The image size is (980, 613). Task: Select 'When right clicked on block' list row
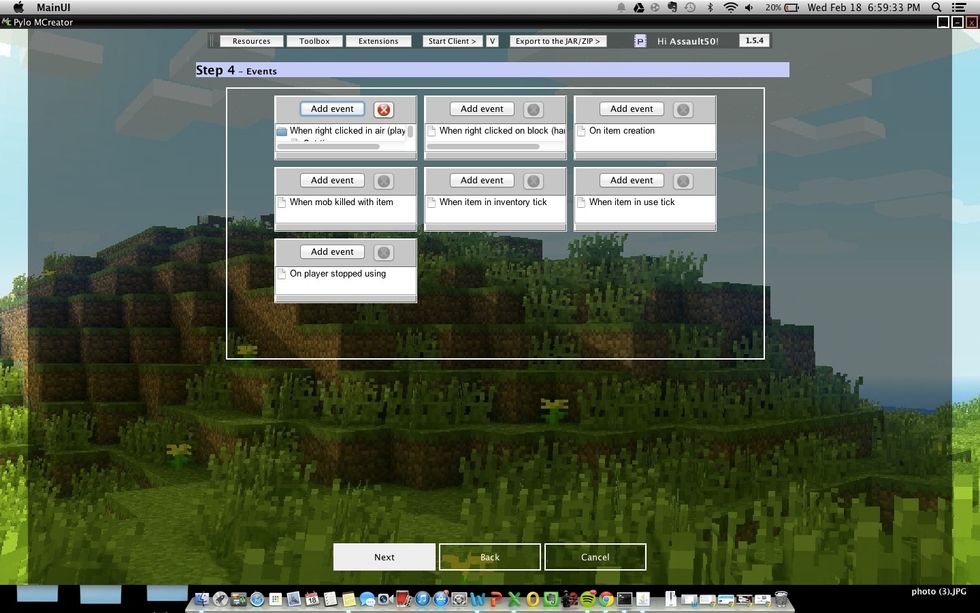(496, 131)
